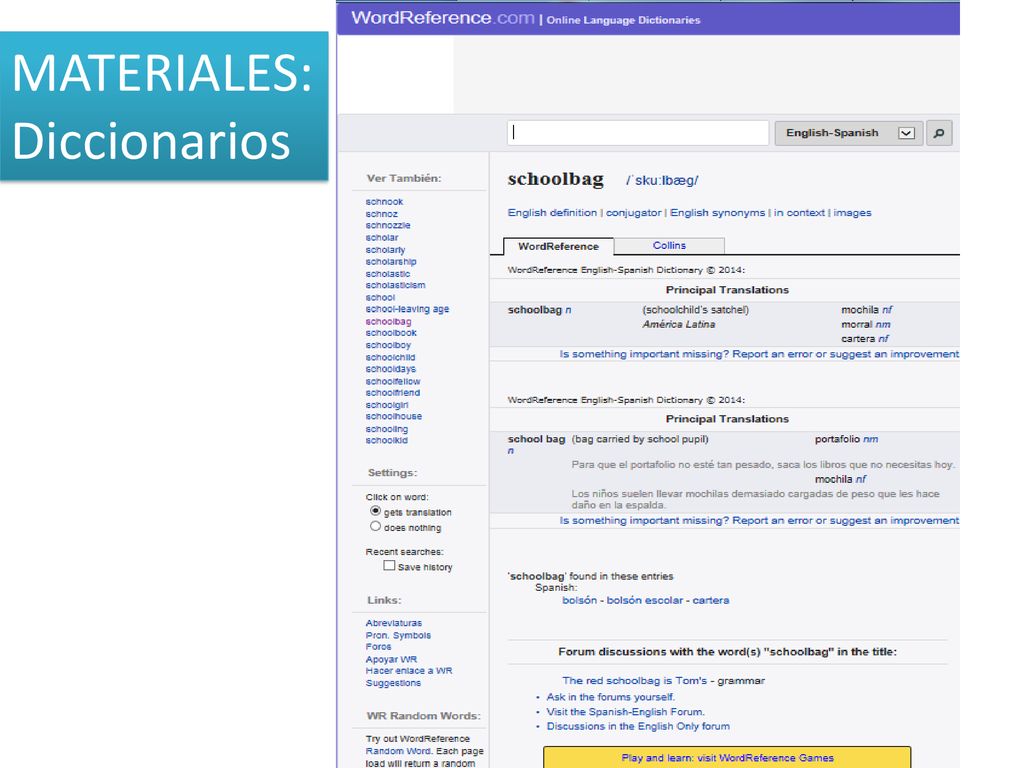Screen dimensions: 1024x768
Task: Open 'scholarly' sidebar entry
Action: point(385,249)
